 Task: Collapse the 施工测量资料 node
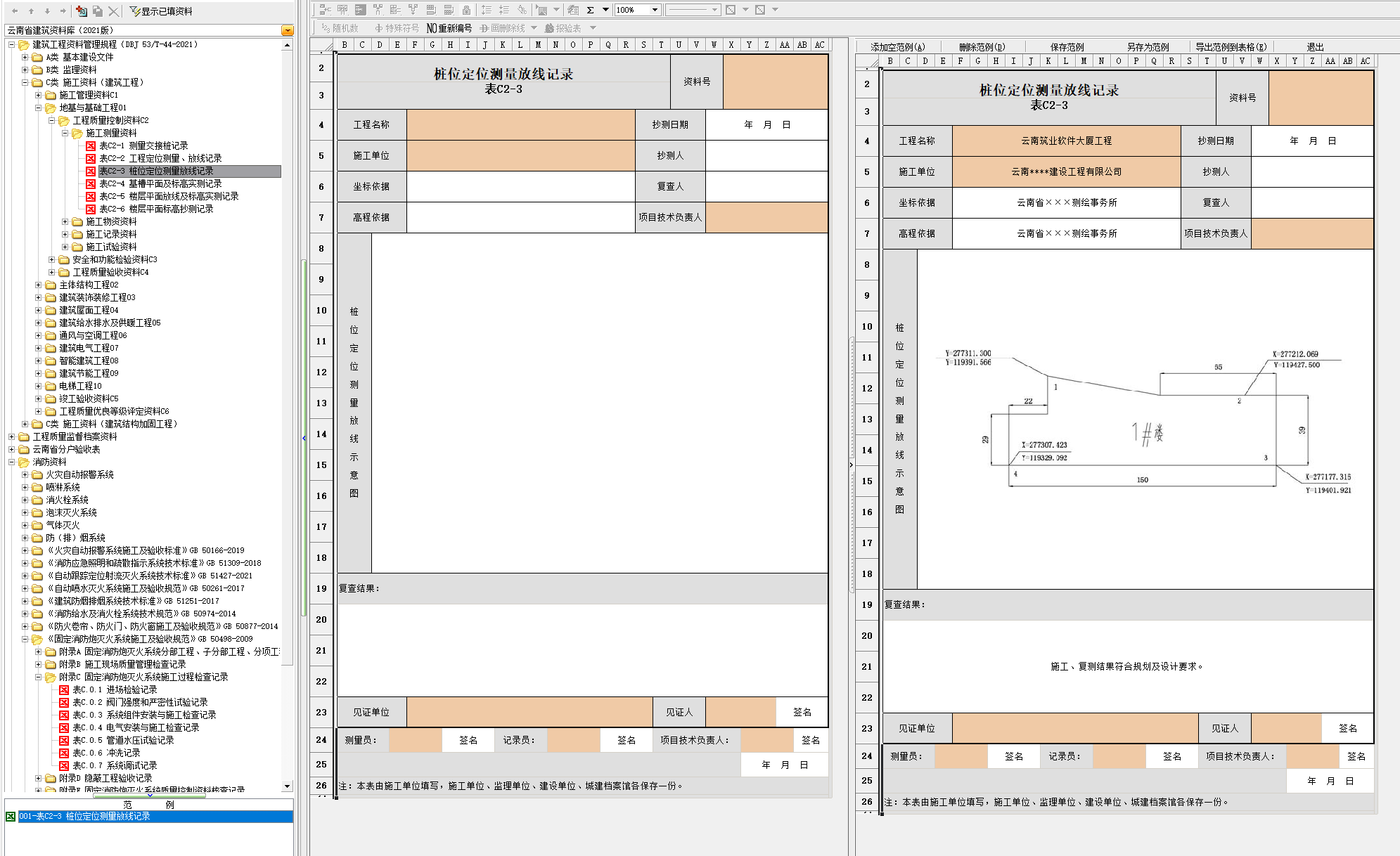pyautogui.click(x=65, y=133)
